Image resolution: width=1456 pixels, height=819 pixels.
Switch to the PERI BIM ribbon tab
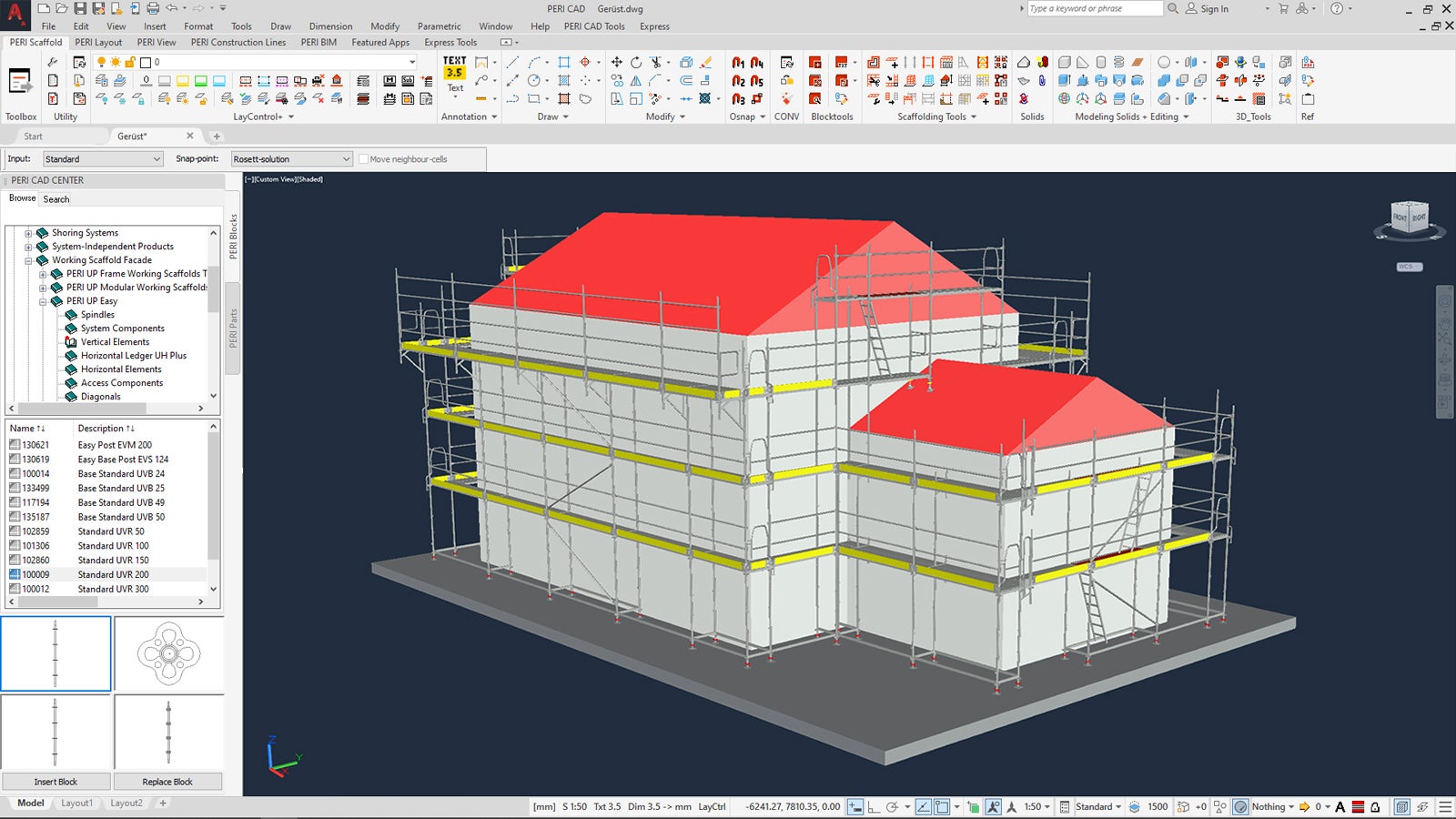click(318, 43)
